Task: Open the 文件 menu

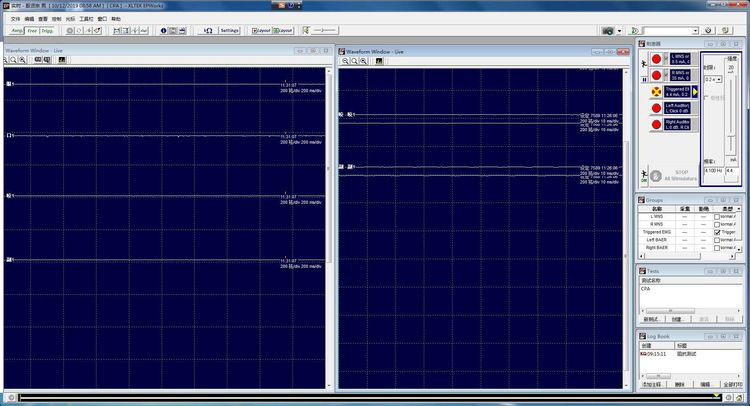Action: 15,19
